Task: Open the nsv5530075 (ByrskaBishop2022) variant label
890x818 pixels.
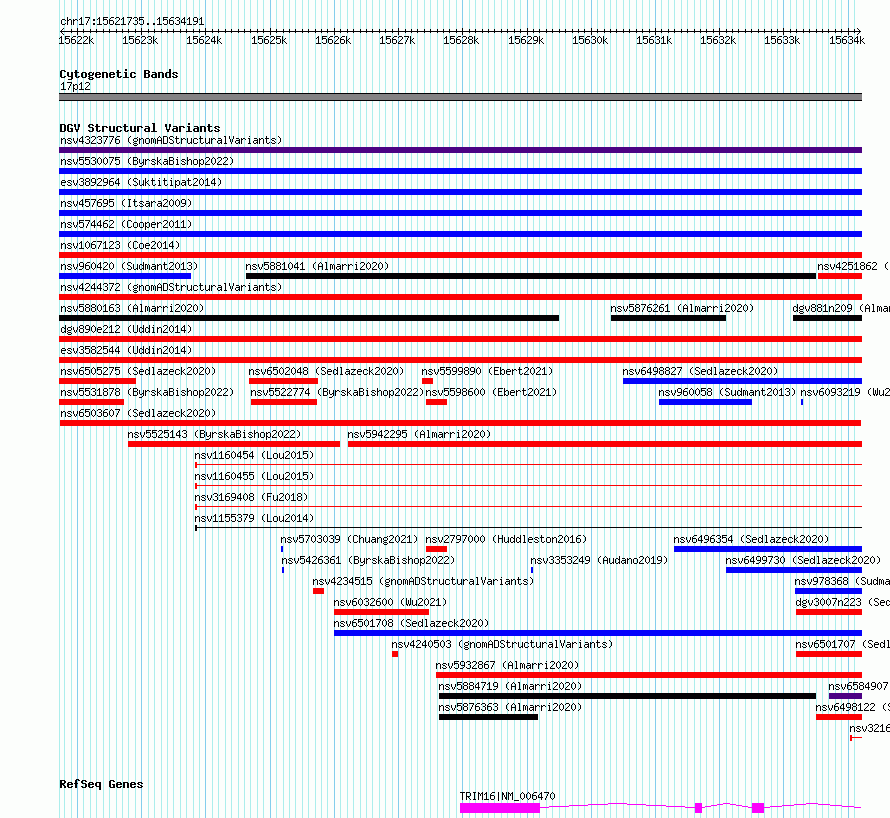Action: click(147, 161)
